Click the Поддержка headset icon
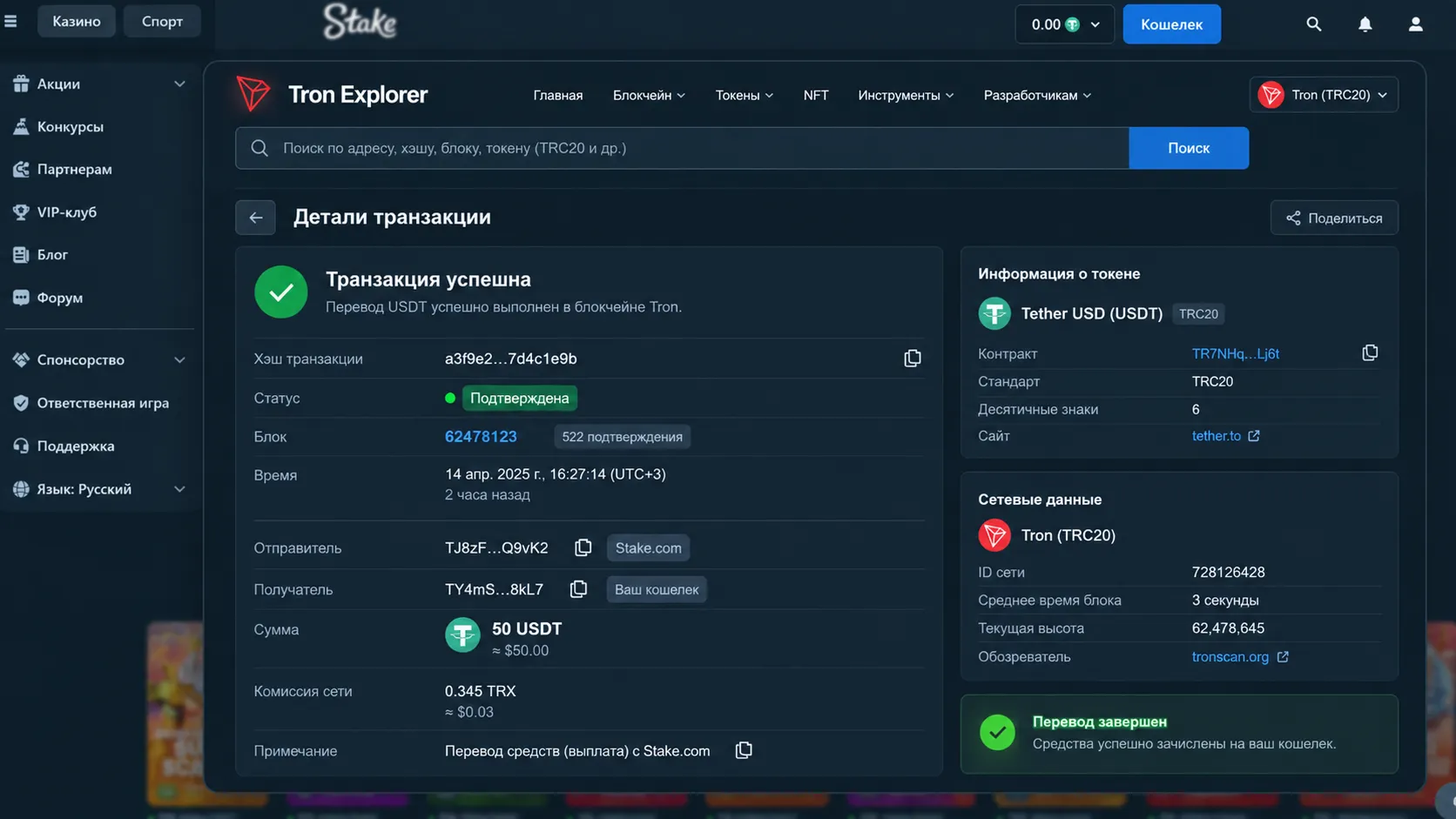 coord(21,446)
